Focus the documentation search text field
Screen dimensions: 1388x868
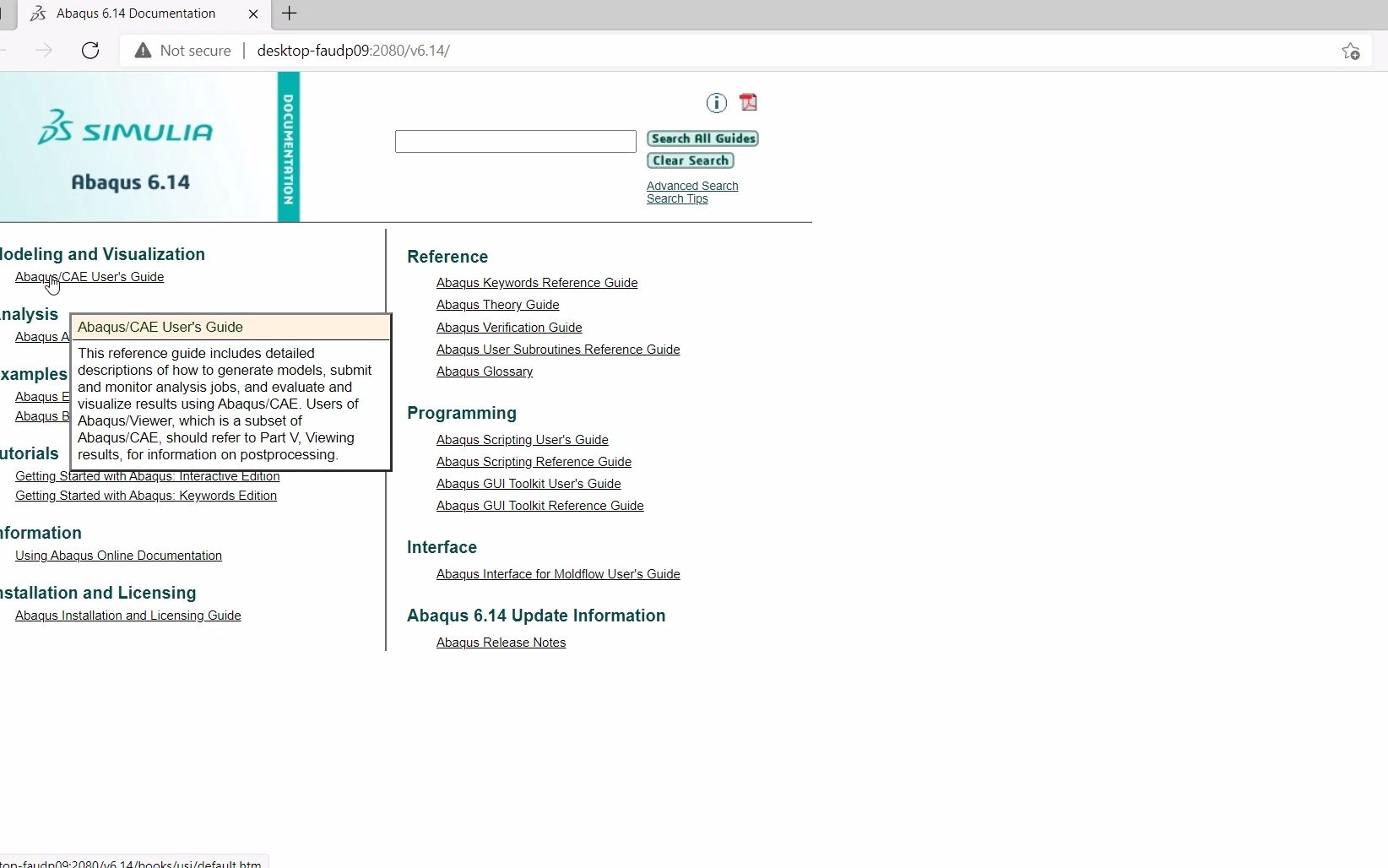[x=515, y=141]
